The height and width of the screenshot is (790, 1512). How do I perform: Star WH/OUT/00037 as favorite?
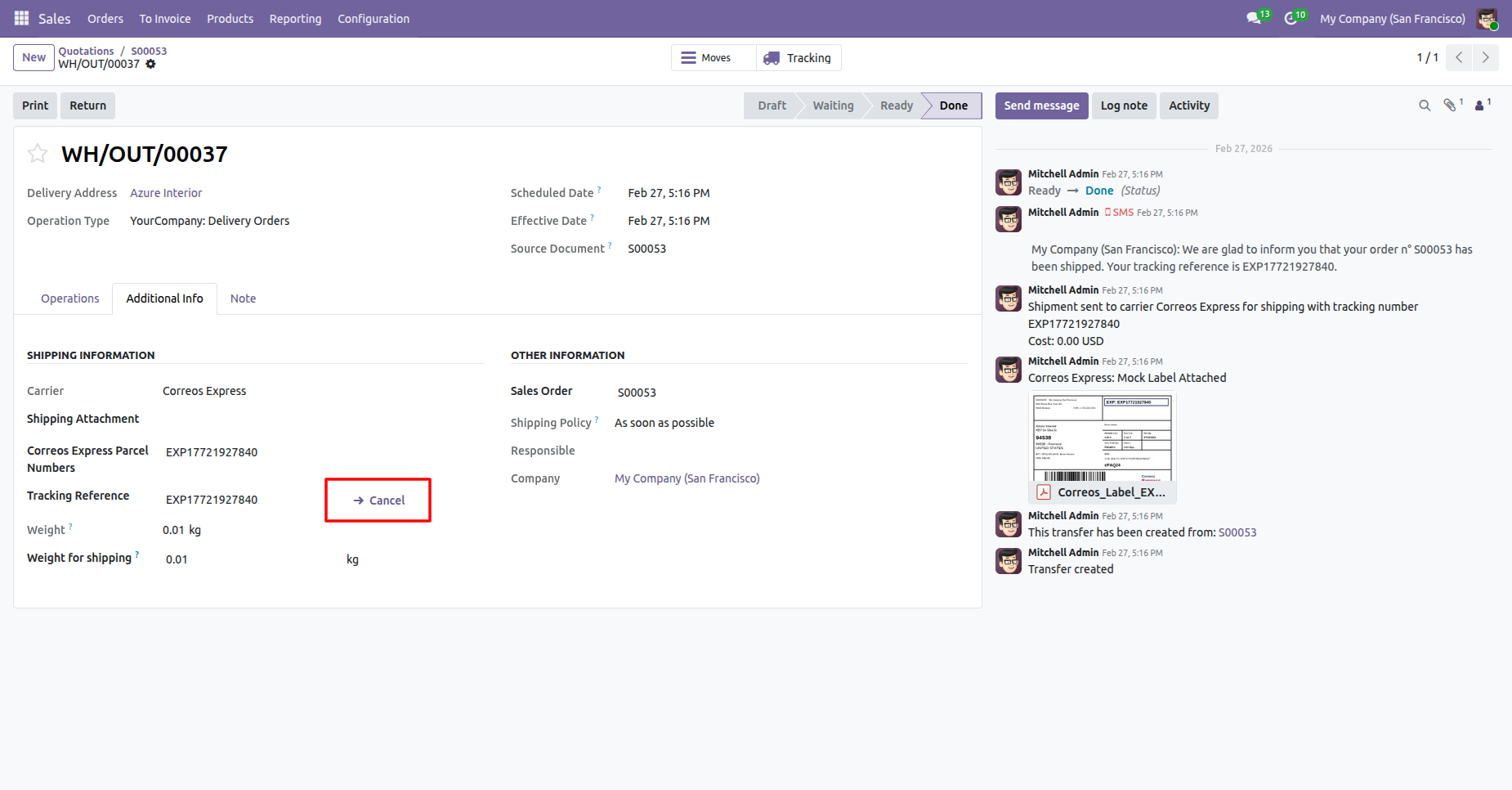coord(38,154)
